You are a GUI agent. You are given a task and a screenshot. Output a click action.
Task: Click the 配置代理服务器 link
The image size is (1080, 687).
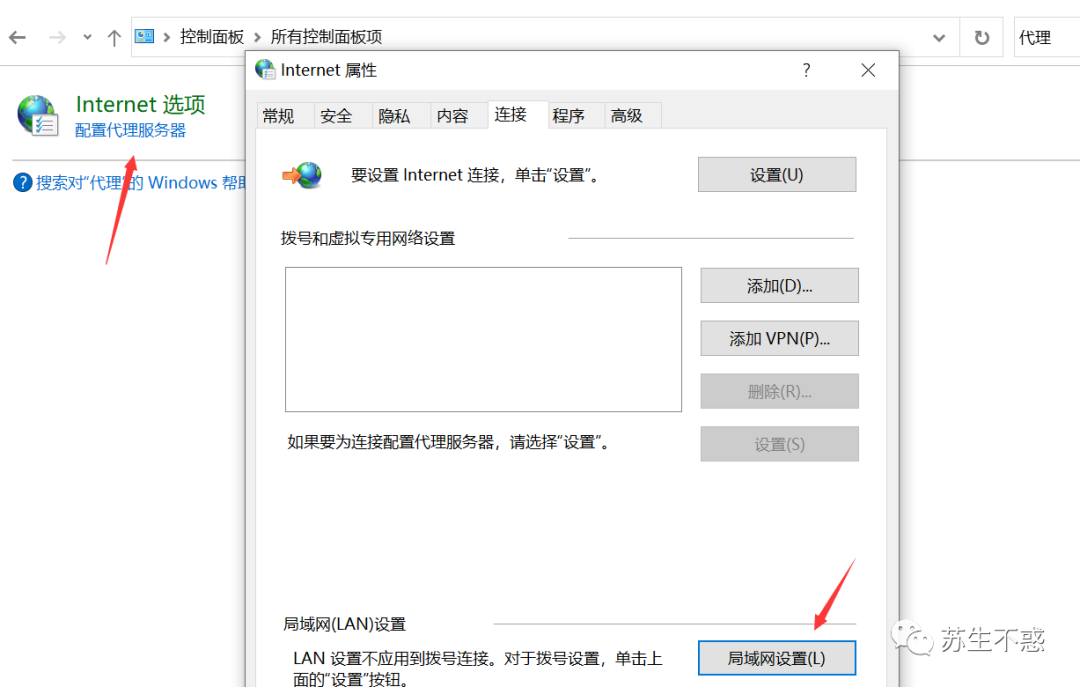pyautogui.click(x=130, y=130)
